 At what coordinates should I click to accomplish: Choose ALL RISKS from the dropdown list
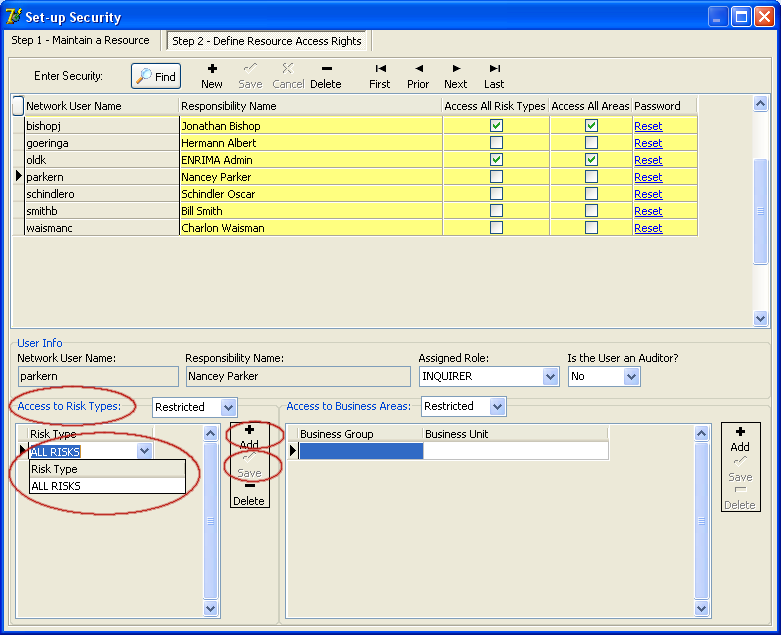56,486
